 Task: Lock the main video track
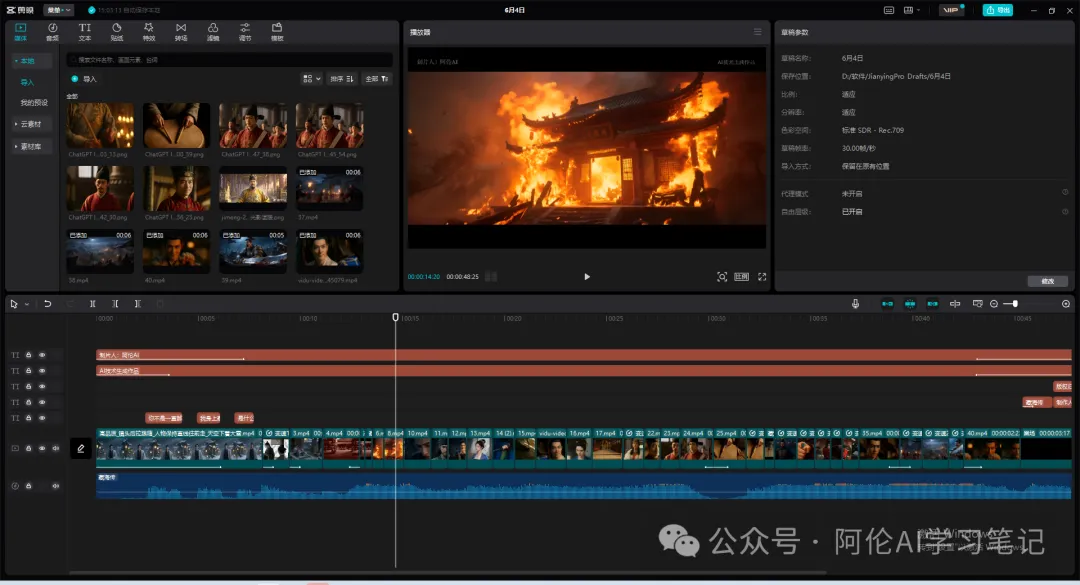[x=29, y=449]
